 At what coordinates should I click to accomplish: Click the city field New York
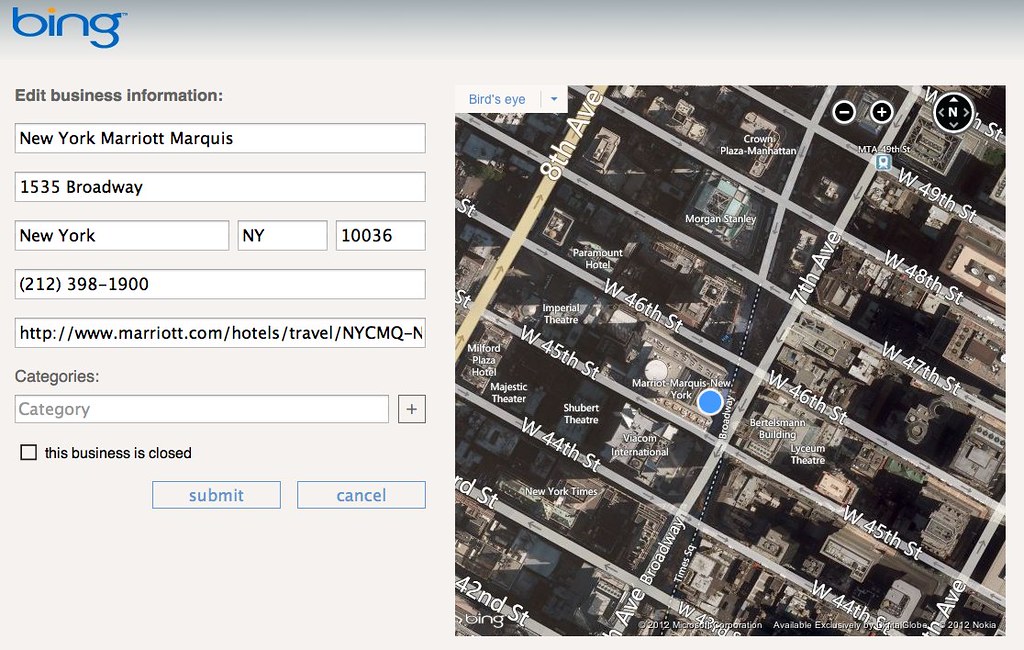121,235
